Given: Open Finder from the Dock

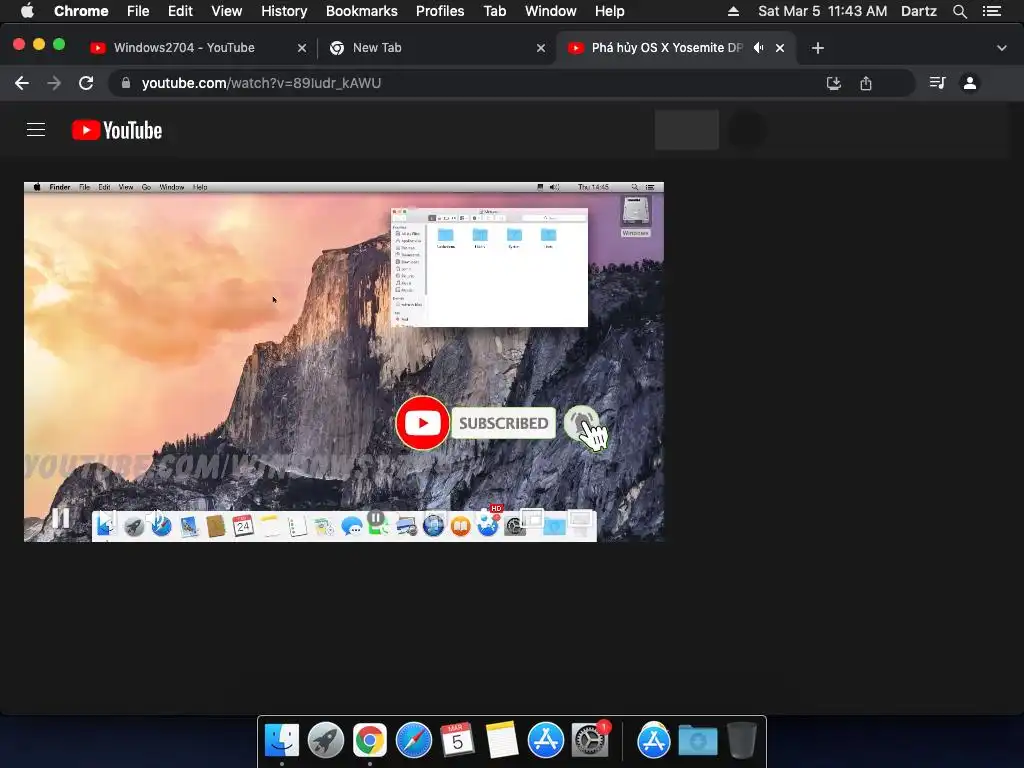Looking at the screenshot, I should coord(282,741).
